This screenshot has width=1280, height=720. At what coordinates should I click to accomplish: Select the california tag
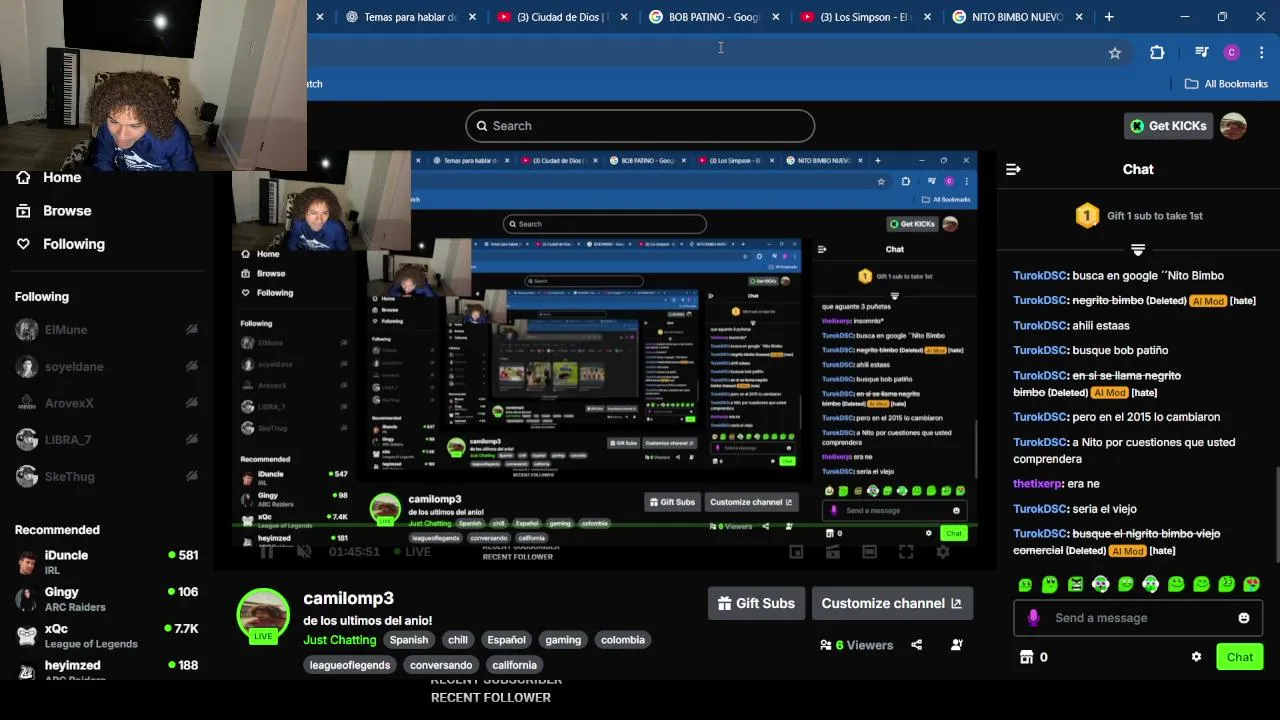tap(514, 665)
